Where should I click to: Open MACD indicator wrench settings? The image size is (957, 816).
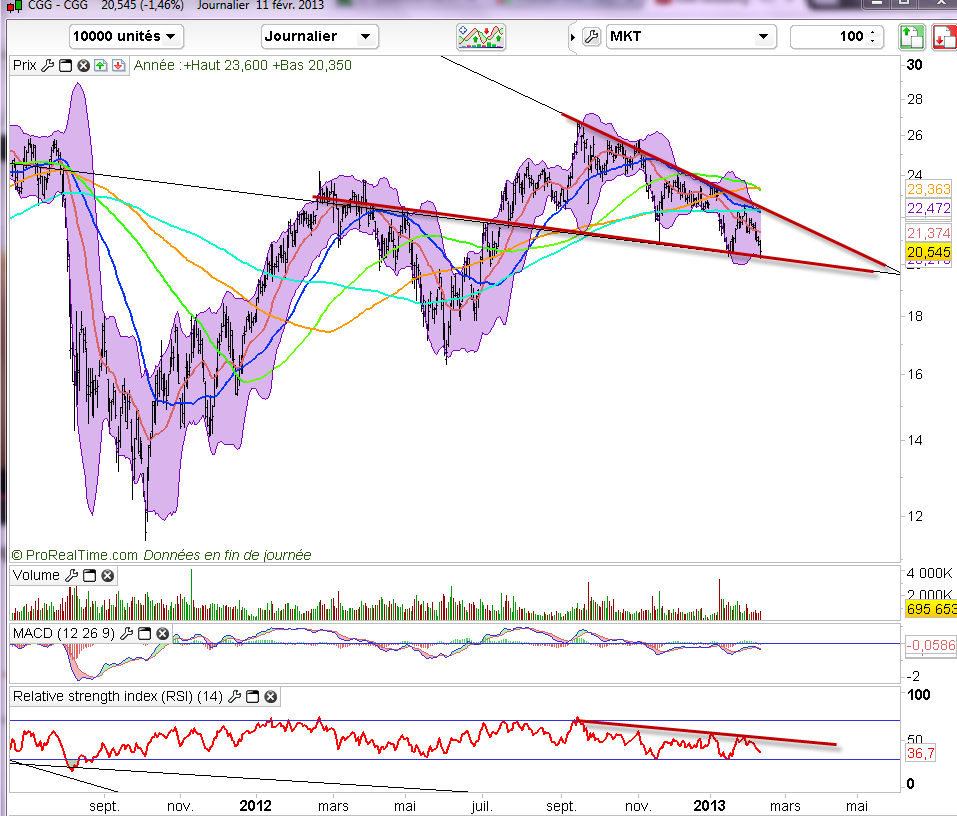click(x=127, y=634)
